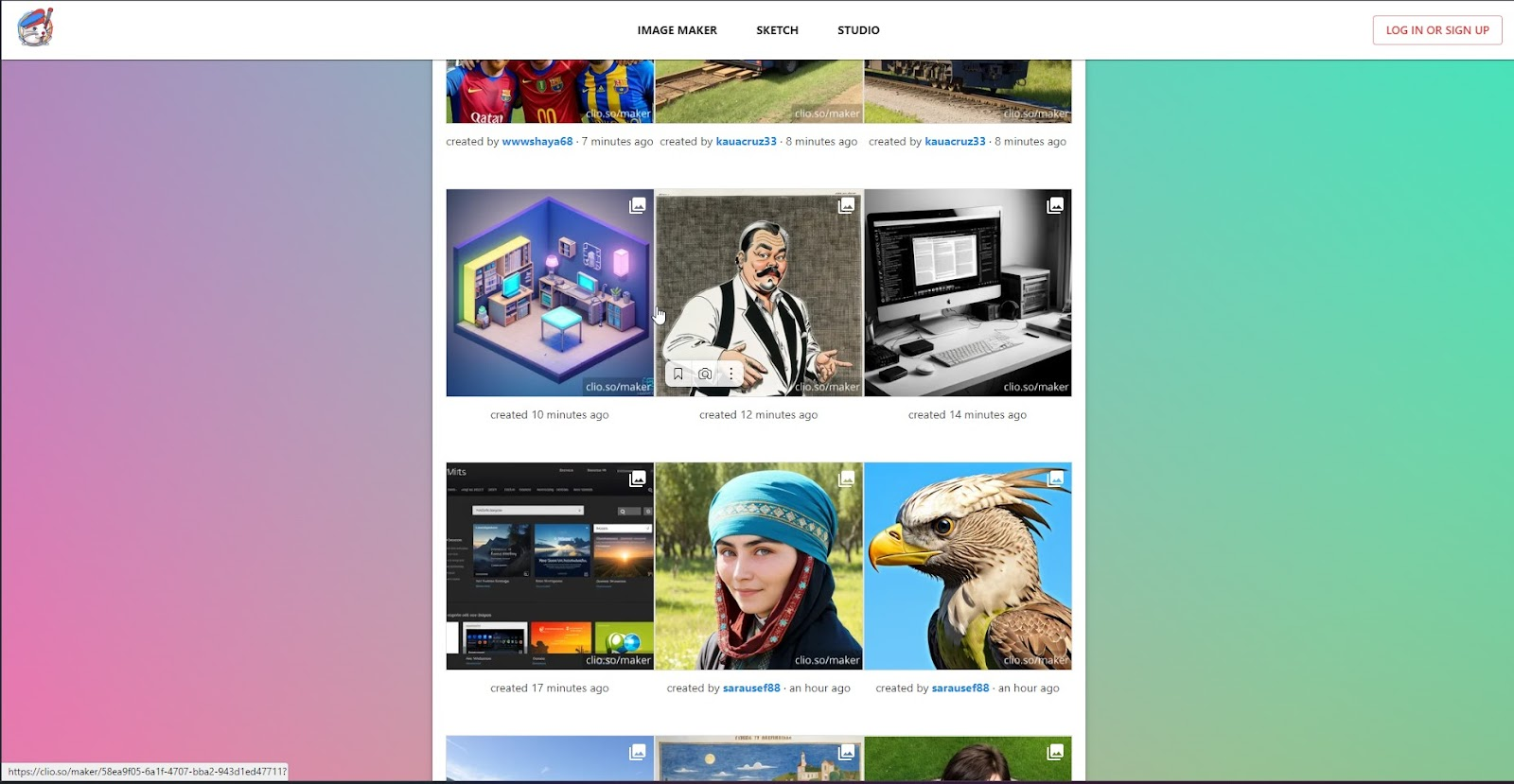Click gallery icon on headscarf woman portrait
This screenshot has width=1514, height=784.
(847, 479)
